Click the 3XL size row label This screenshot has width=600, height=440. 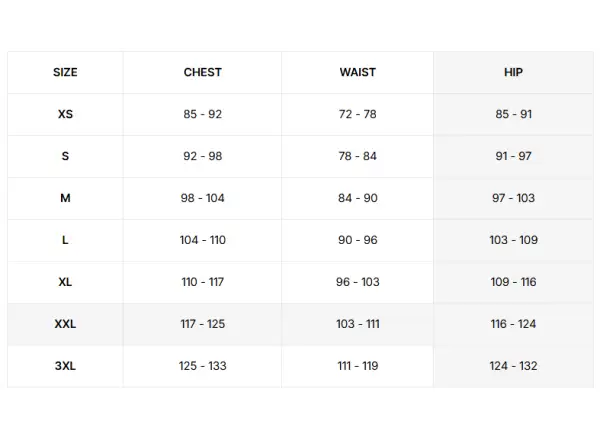click(x=65, y=366)
